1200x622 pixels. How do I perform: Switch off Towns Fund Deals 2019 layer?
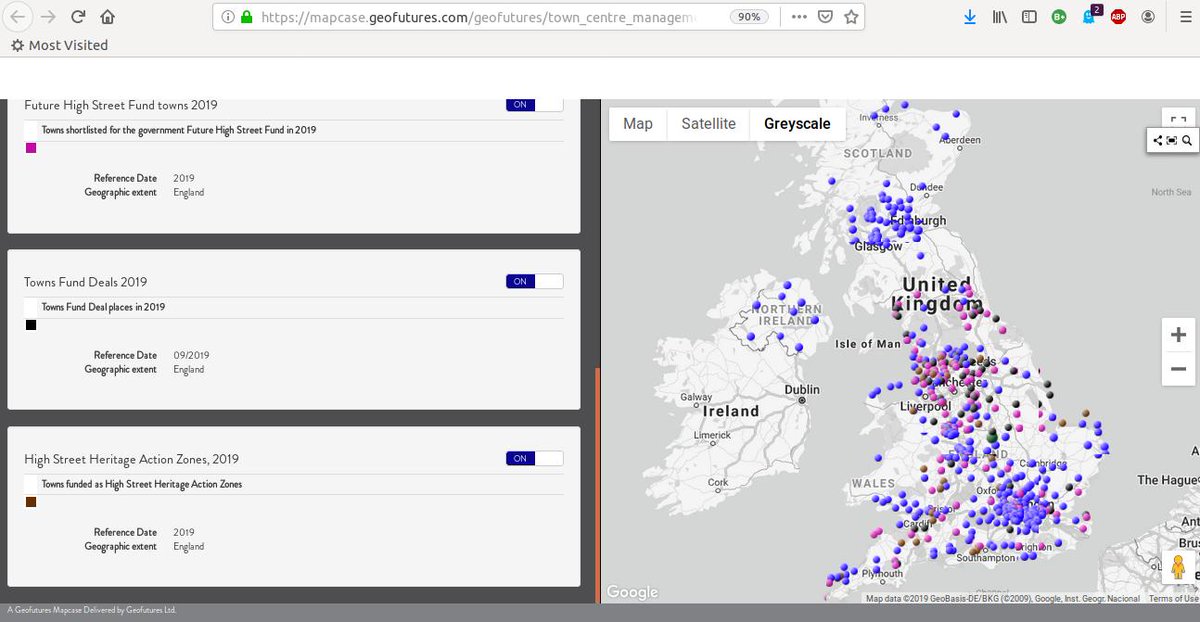point(535,282)
